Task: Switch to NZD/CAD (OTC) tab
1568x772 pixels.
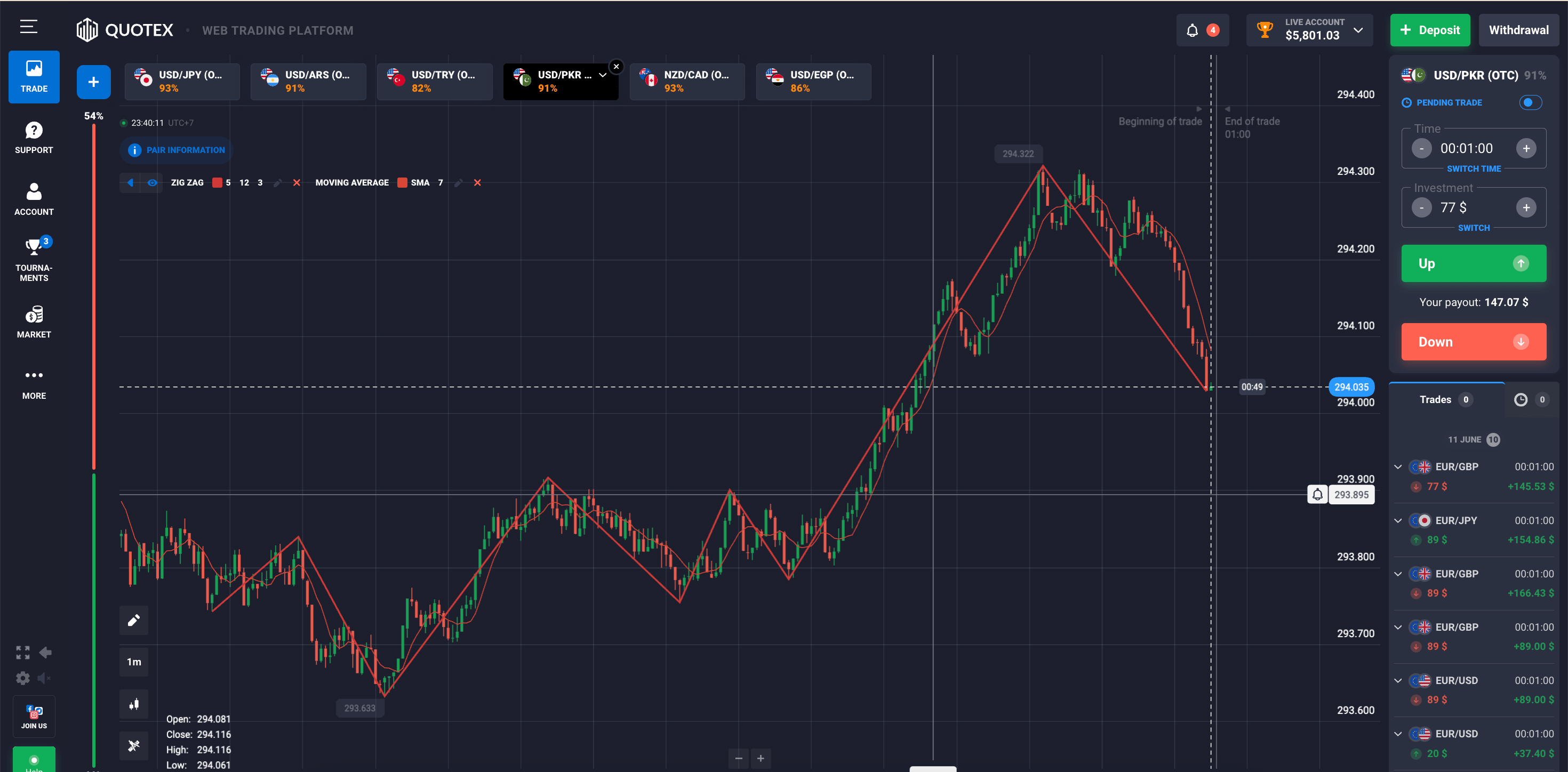Action: click(687, 82)
